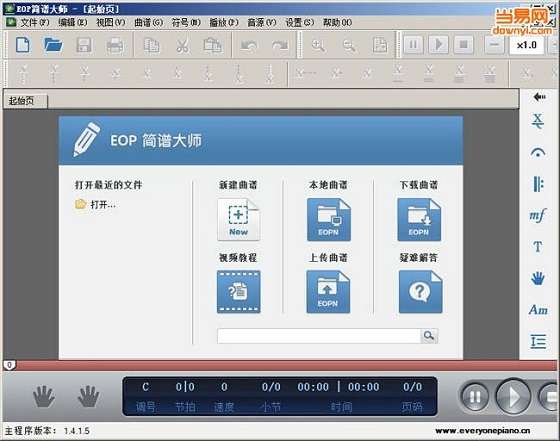Switch to the 起始页 tab

pos(25,101)
